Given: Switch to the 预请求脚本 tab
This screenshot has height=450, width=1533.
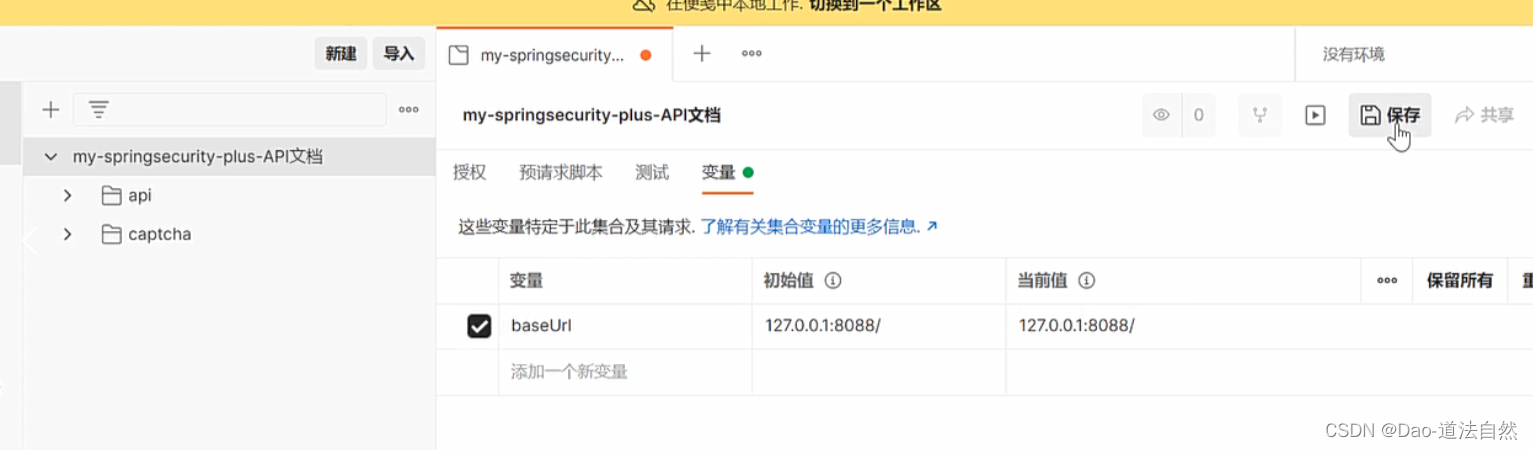Looking at the screenshot, I should [x=561, y=172].
